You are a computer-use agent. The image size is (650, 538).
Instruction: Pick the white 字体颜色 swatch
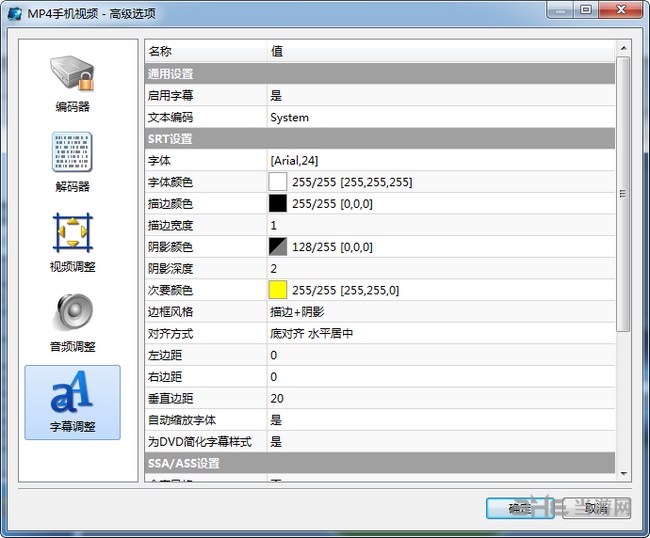click(x=278, y=182)
